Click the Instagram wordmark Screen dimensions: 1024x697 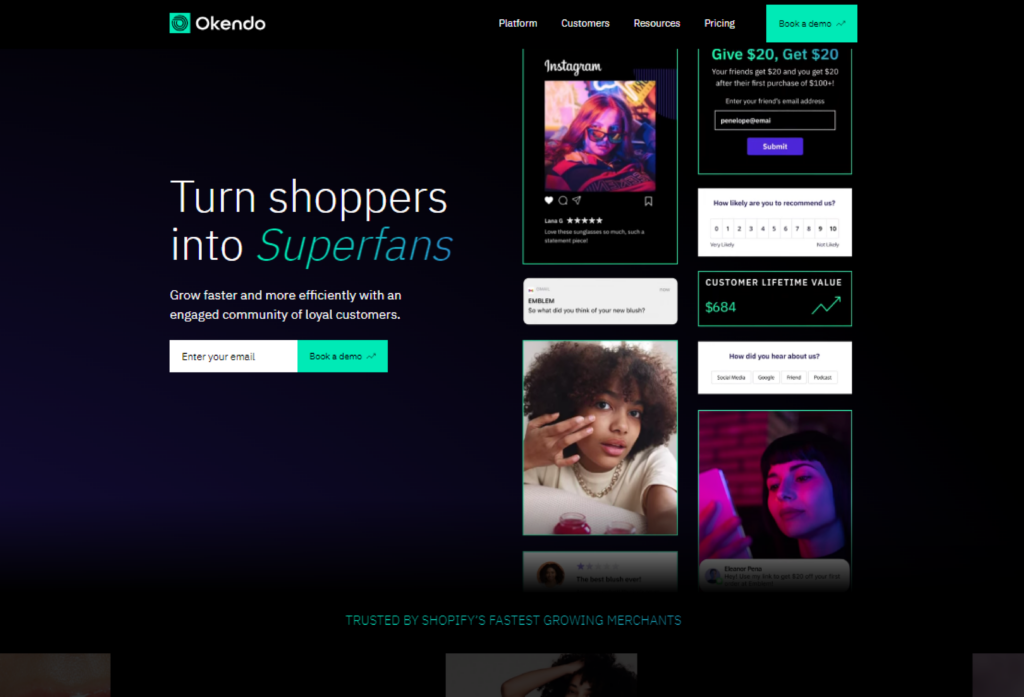[x=573, y=66]
